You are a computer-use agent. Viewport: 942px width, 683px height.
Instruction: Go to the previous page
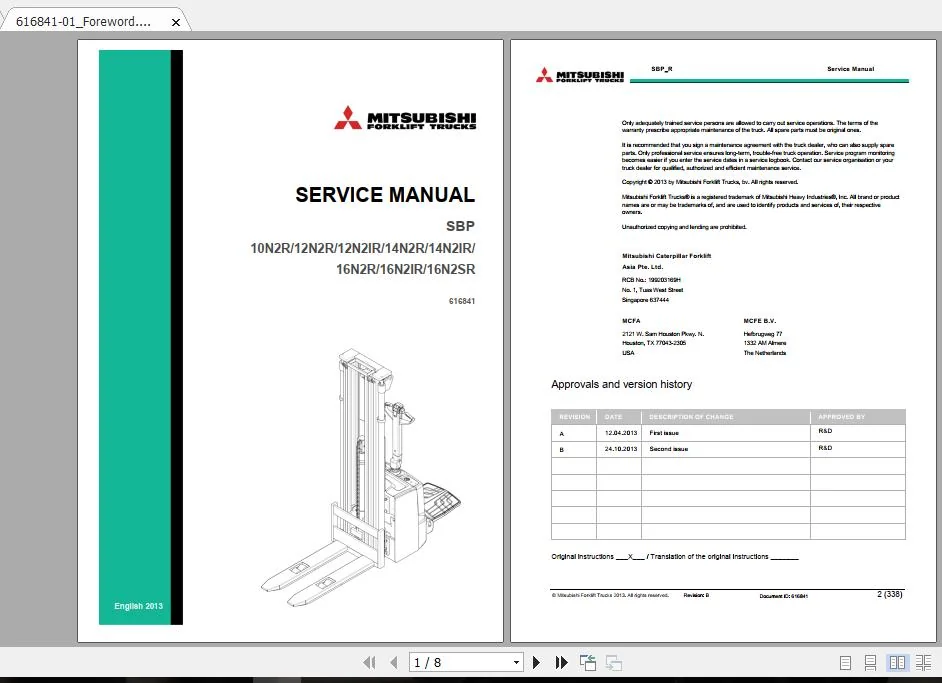click(394, 663)
